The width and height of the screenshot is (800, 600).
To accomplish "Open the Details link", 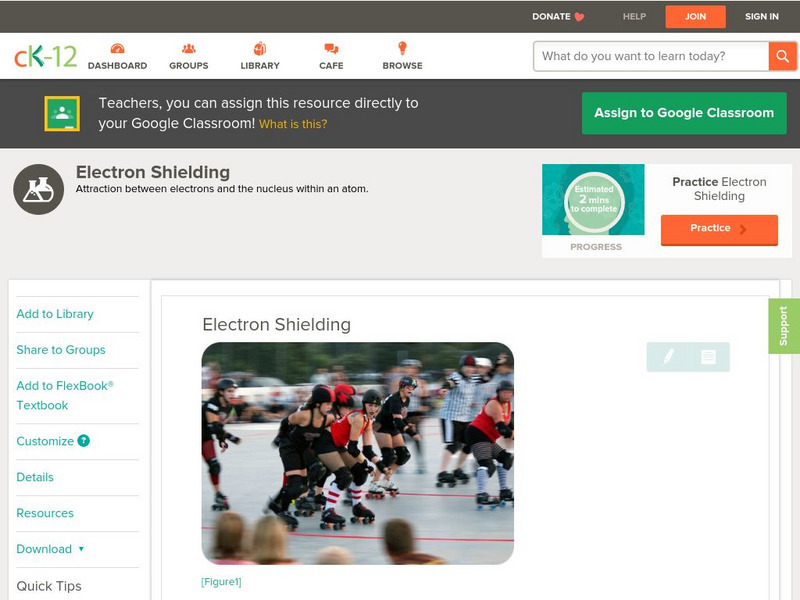I will 35,477.
